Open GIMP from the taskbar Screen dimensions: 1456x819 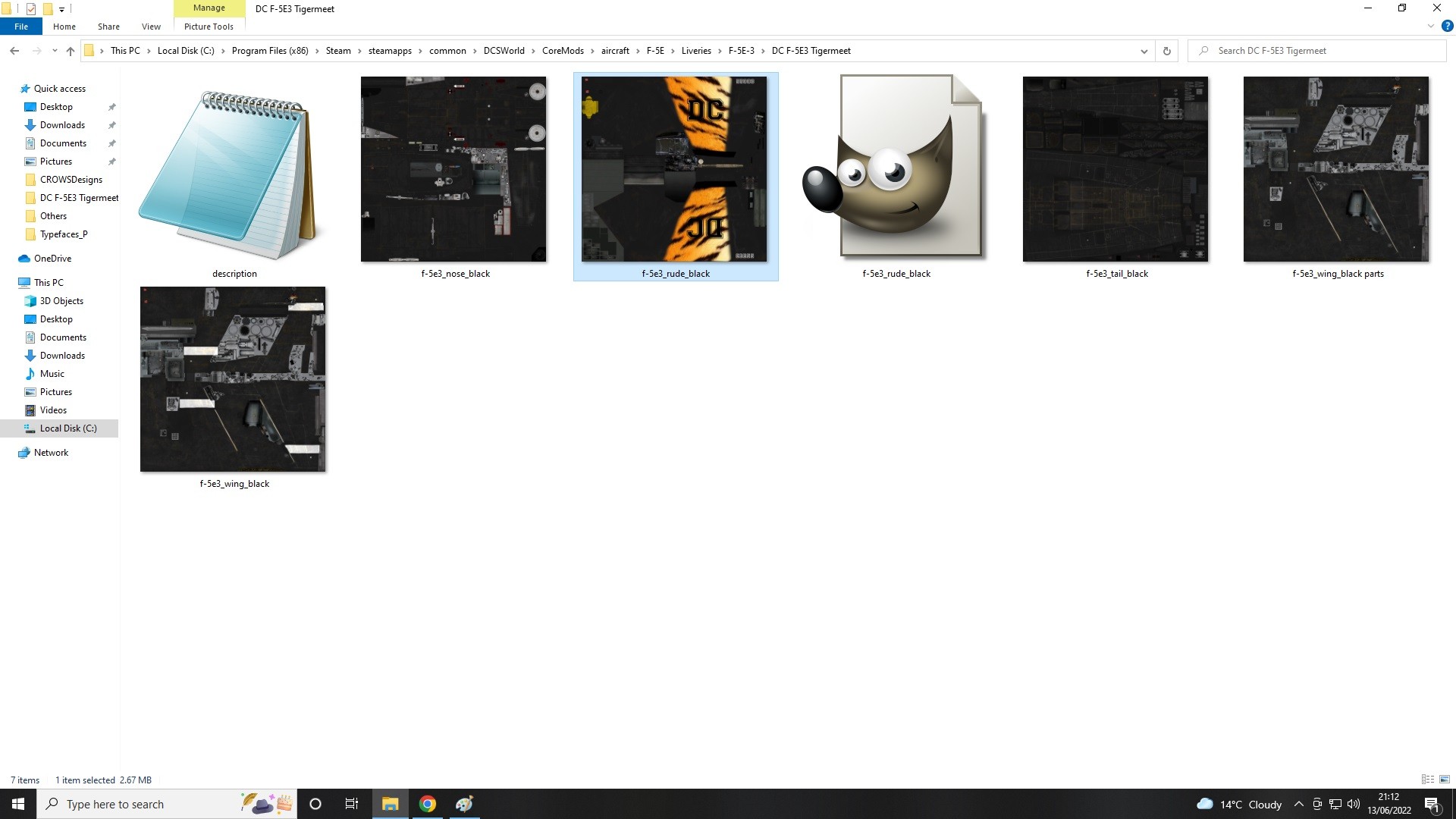coord(464,804)
